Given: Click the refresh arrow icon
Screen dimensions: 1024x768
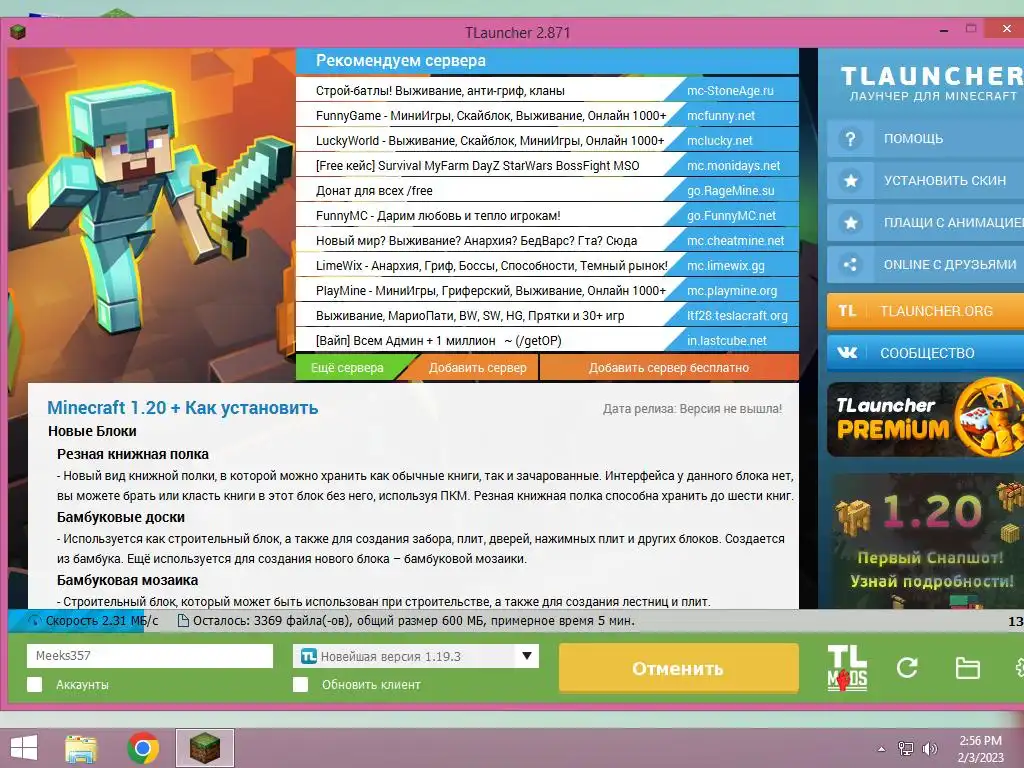Looking at the screenshot, I should click(907, 667).
